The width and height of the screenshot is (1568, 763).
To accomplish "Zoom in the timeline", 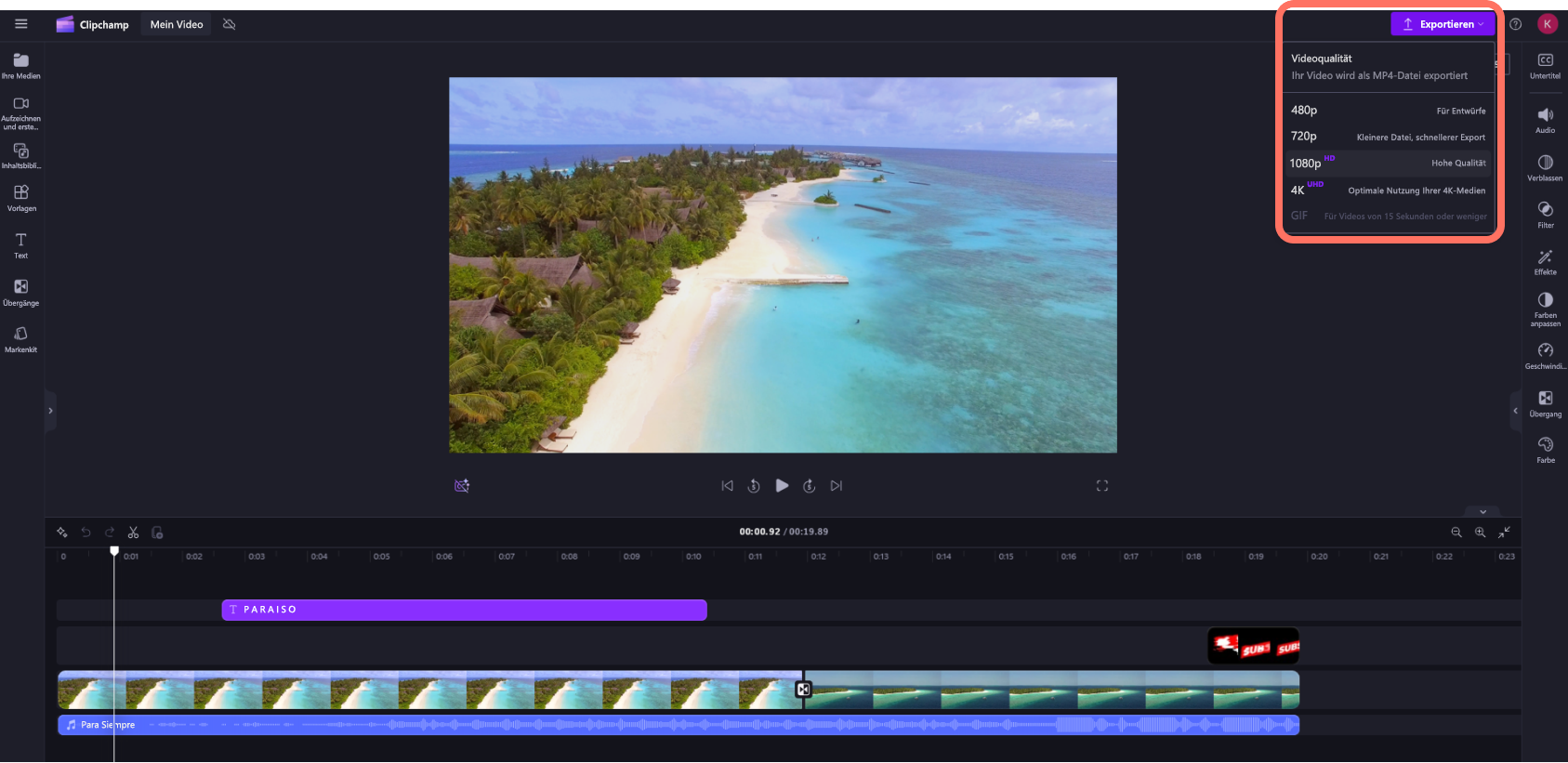I will pyautogui.click(x=1481, y=533).
